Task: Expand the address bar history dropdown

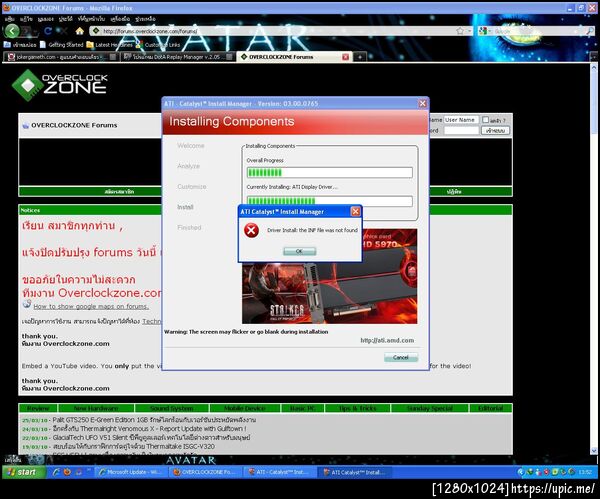Action: pos(470,31)
